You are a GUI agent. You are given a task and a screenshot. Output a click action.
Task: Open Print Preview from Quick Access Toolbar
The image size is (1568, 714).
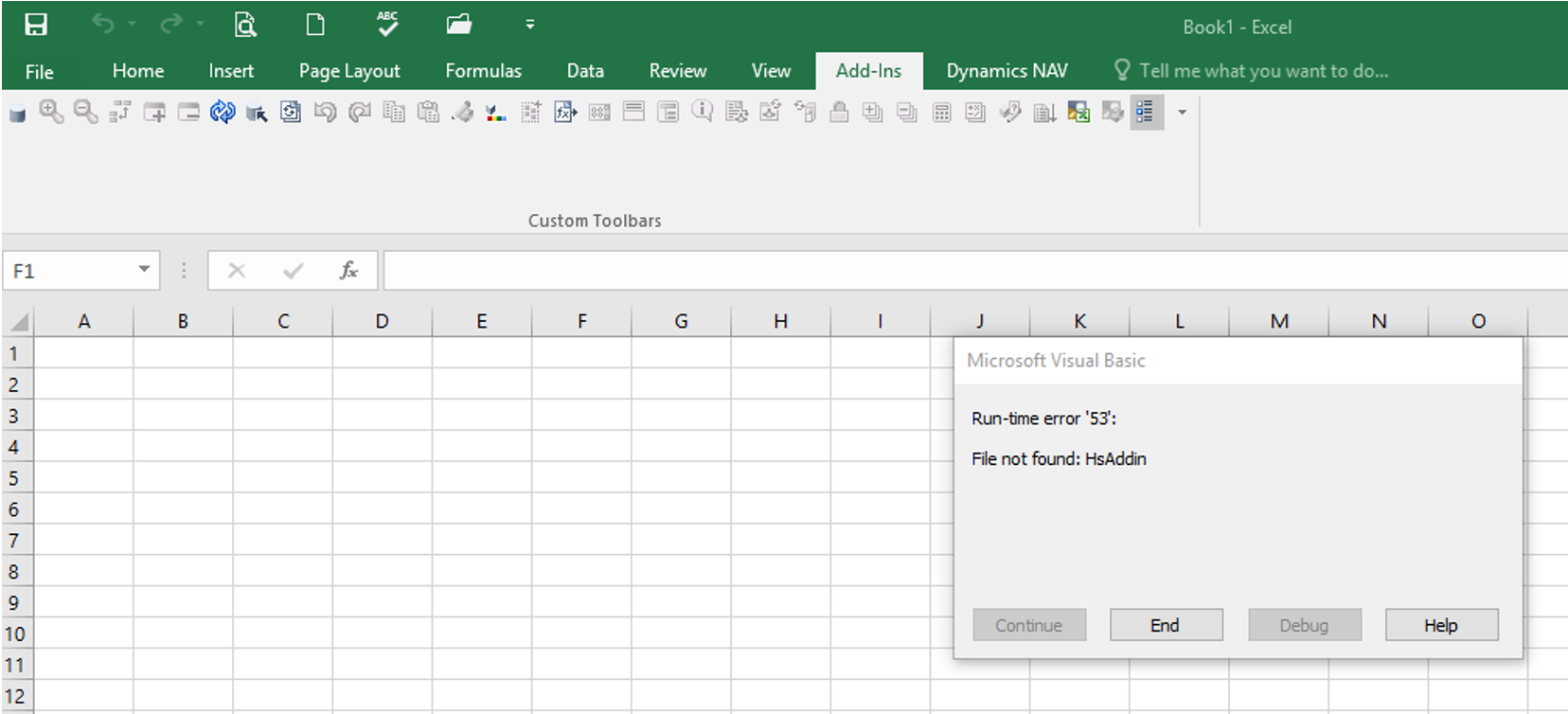[245, 26]
